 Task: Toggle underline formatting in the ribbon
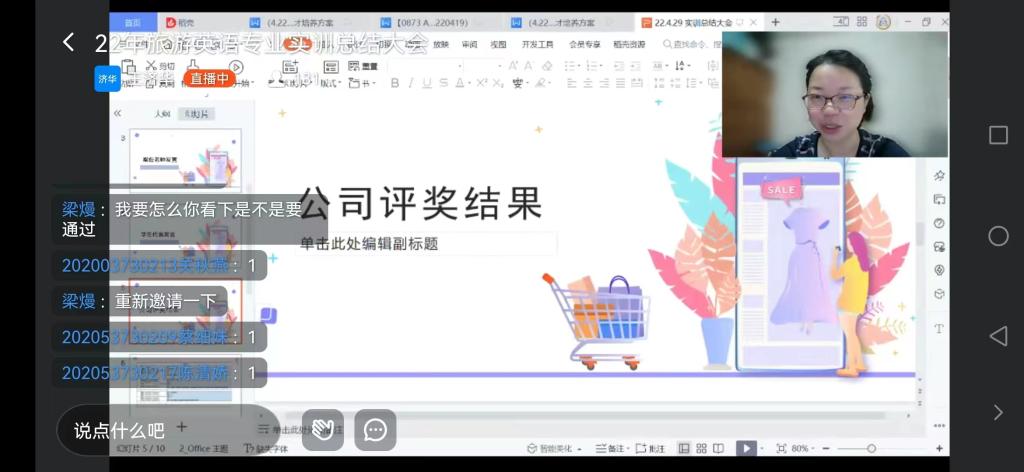click(427, 83)
